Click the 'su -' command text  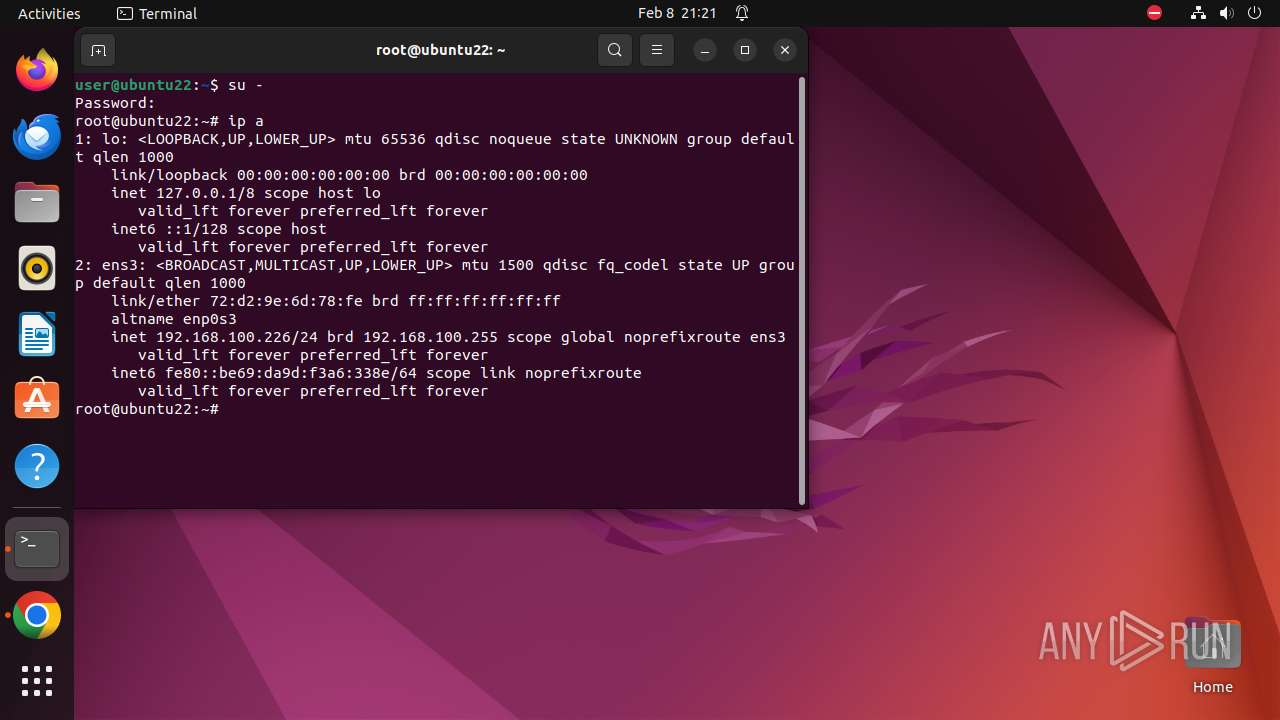[246, 85]
